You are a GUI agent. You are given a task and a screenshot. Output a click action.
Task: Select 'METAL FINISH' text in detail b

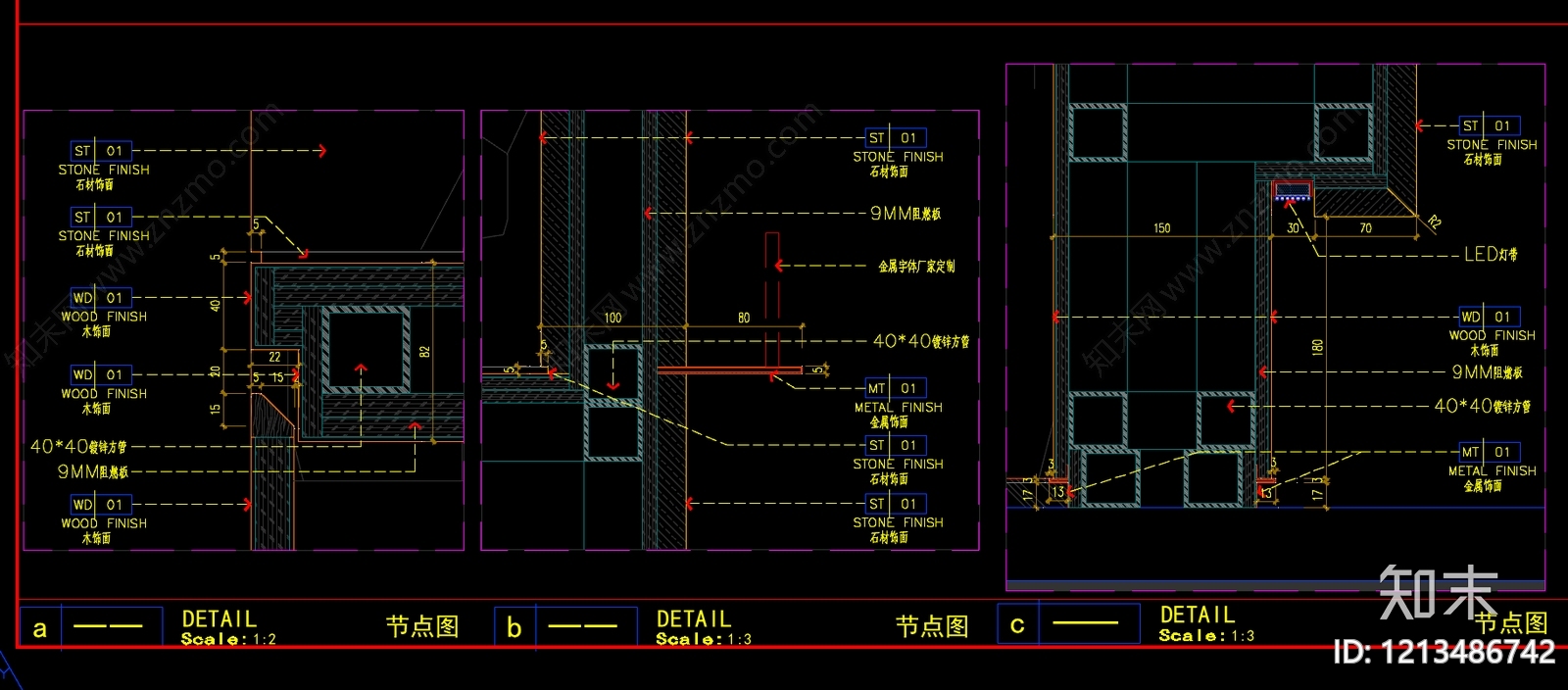[x=899, y=408]
